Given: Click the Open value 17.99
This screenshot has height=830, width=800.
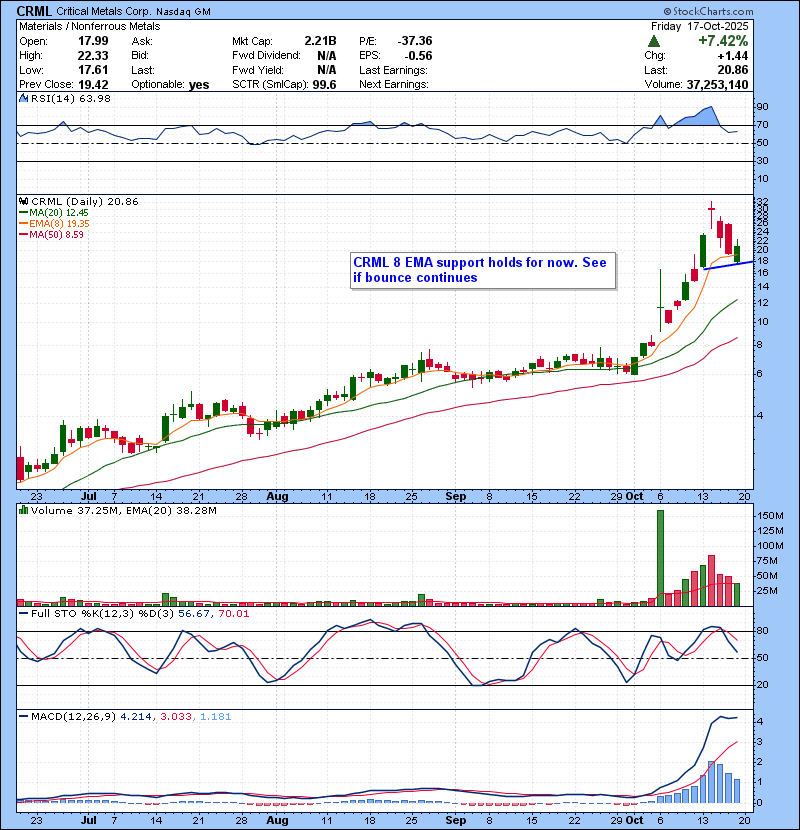Looking at the screenshot, I should click(x=93, y=41).
